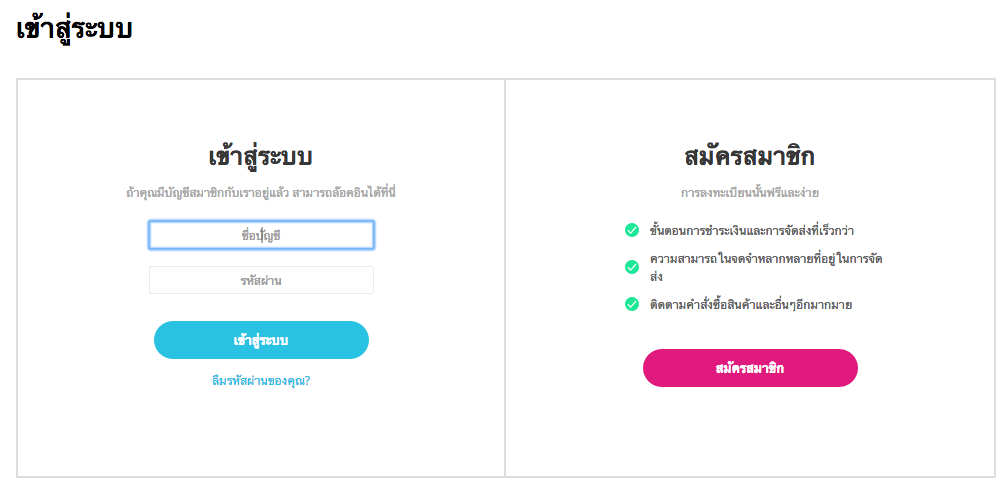Click into the รหัสผ่าน password field
The image size is (1004, 489).
pyautogui.click(x=261, y=280)
